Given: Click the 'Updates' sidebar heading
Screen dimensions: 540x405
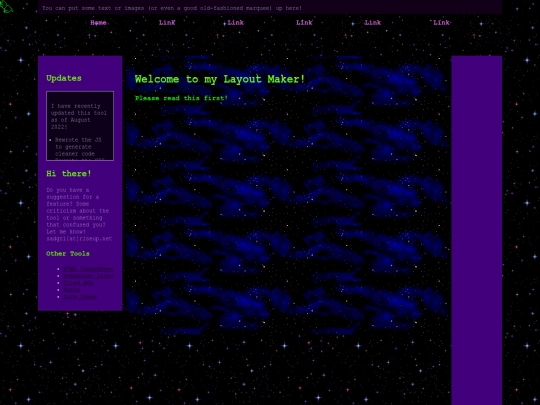Looking at the screenshot, I should point(64,78).
